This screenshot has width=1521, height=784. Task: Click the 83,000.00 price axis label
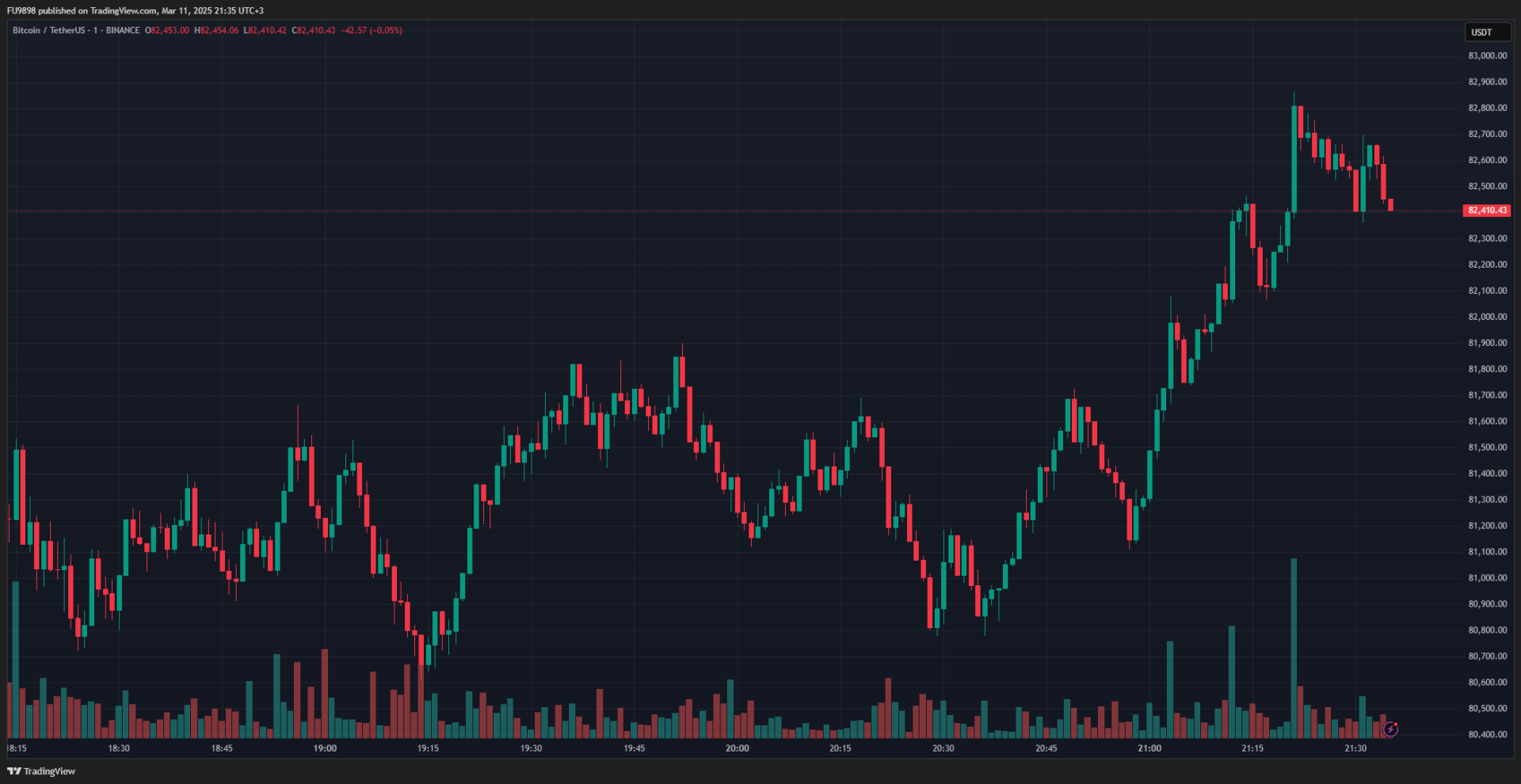pos(1487,55)
